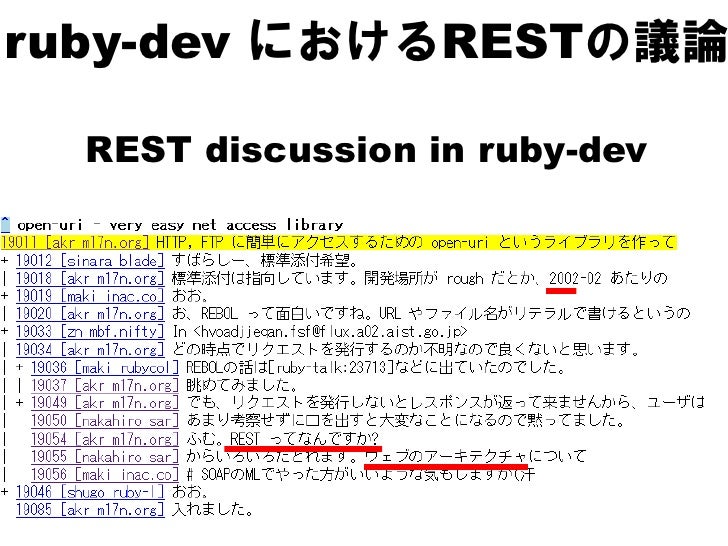The height and width of the screenshot is (546, 728).
Task: Open message 19011 by akr m17n.org
Action: point(75,242)
